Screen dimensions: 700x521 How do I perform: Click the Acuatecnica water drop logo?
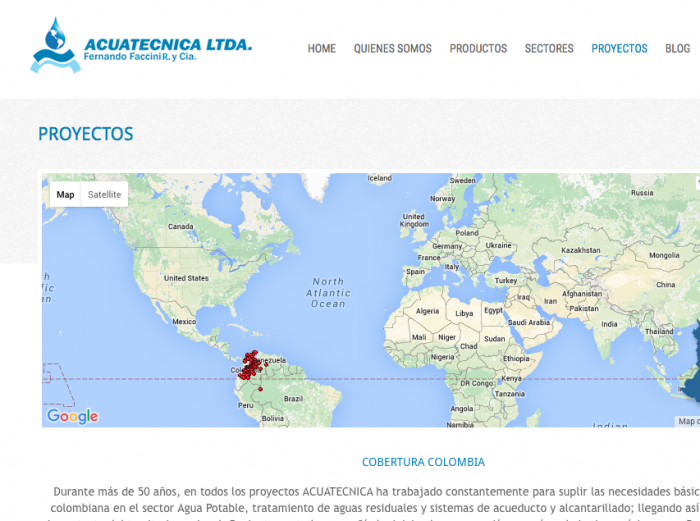pyautogui.click(x=54, y=46)
